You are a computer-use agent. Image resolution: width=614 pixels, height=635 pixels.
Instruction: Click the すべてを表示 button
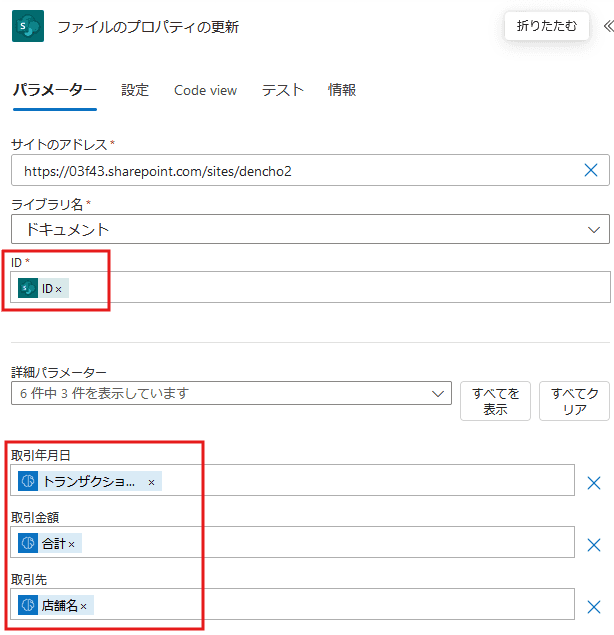[x=495, y=401]
